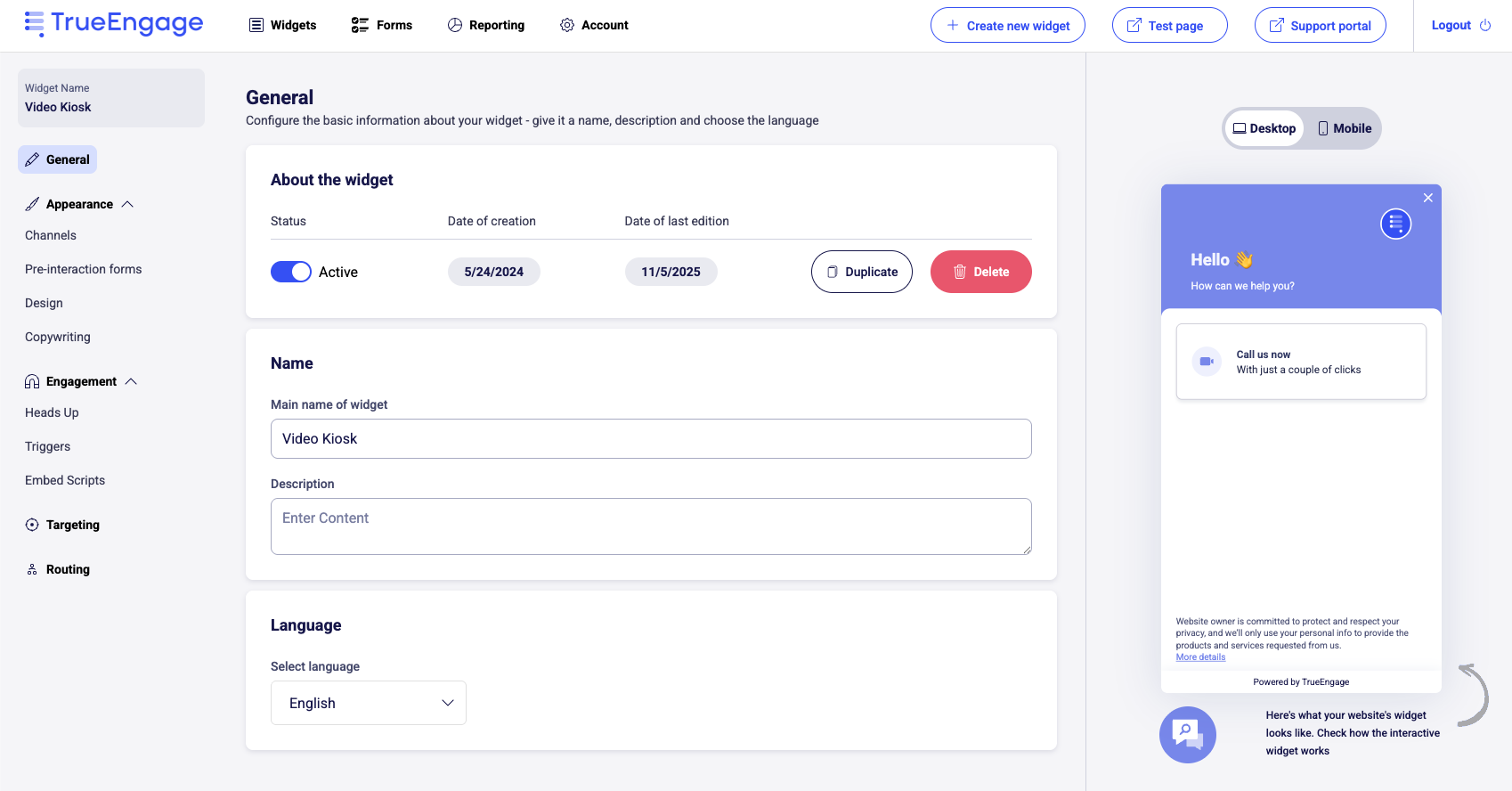Click the video camera icon in preview
Screen dimensions: 1512x791
point(1207,362)
